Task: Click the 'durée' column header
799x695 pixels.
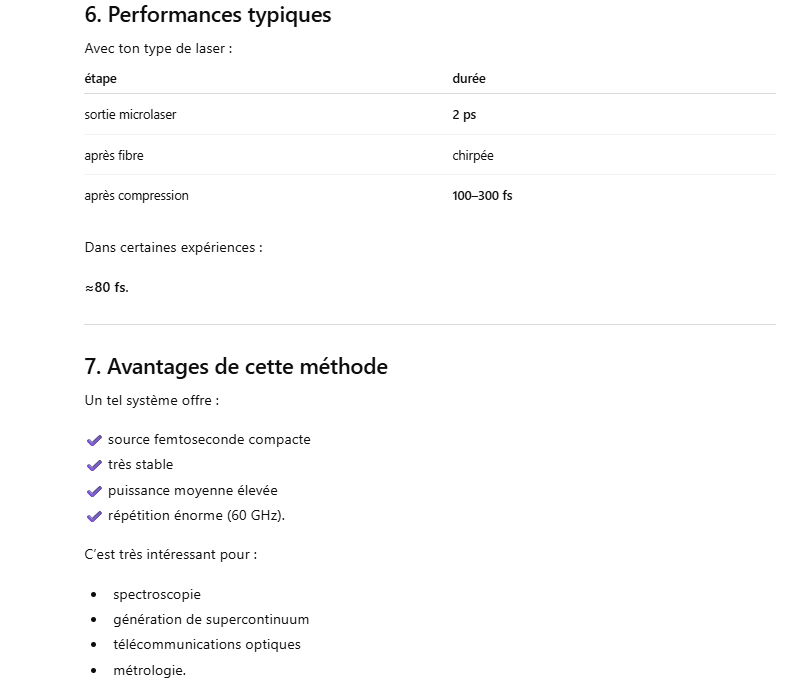Action: click(x=468, y=79)
